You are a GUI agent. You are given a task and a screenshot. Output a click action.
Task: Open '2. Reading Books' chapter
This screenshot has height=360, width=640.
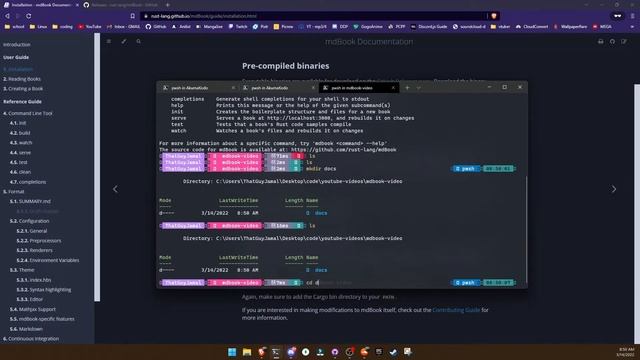click(x=22, y=79)
